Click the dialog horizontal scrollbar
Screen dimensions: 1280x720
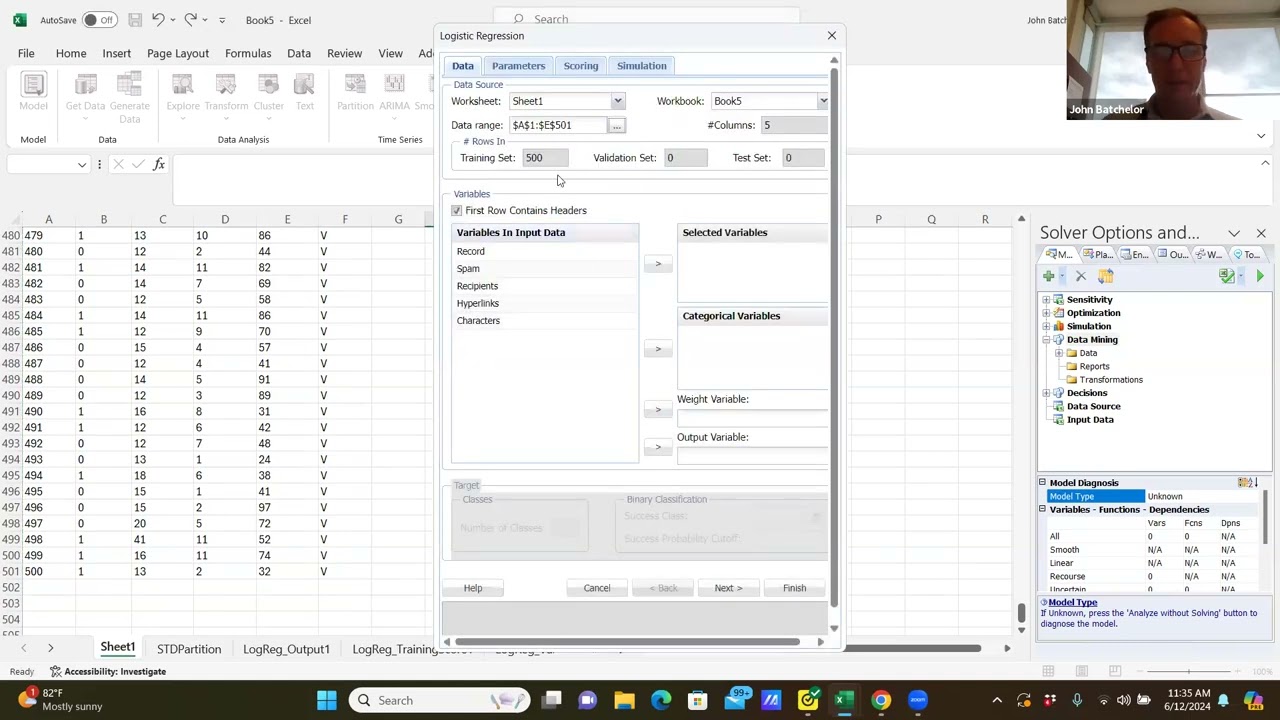[x=628, y=642]
